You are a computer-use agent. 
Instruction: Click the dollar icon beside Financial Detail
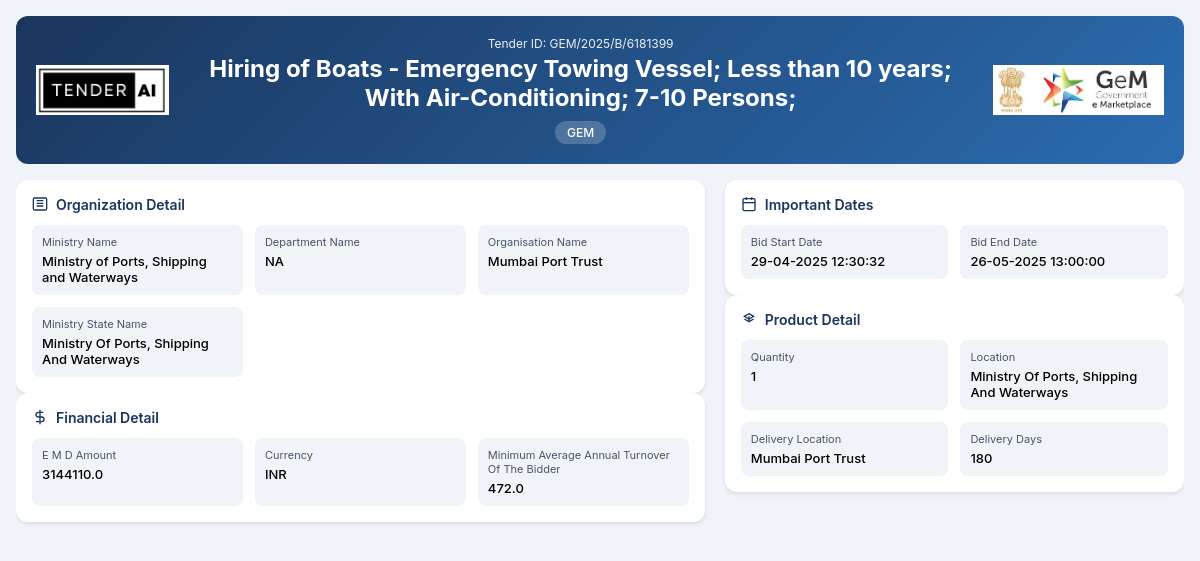coord(40,417)
